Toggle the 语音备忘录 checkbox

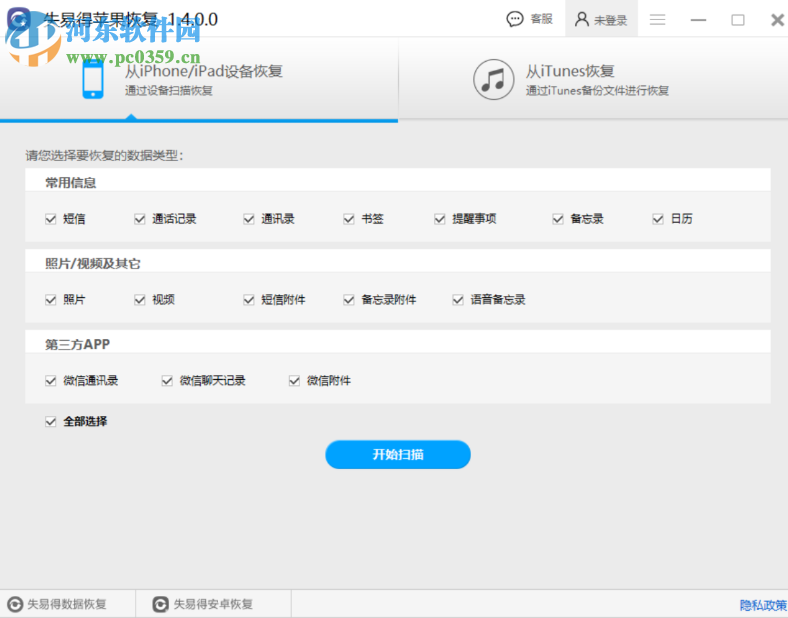point(458,300)
